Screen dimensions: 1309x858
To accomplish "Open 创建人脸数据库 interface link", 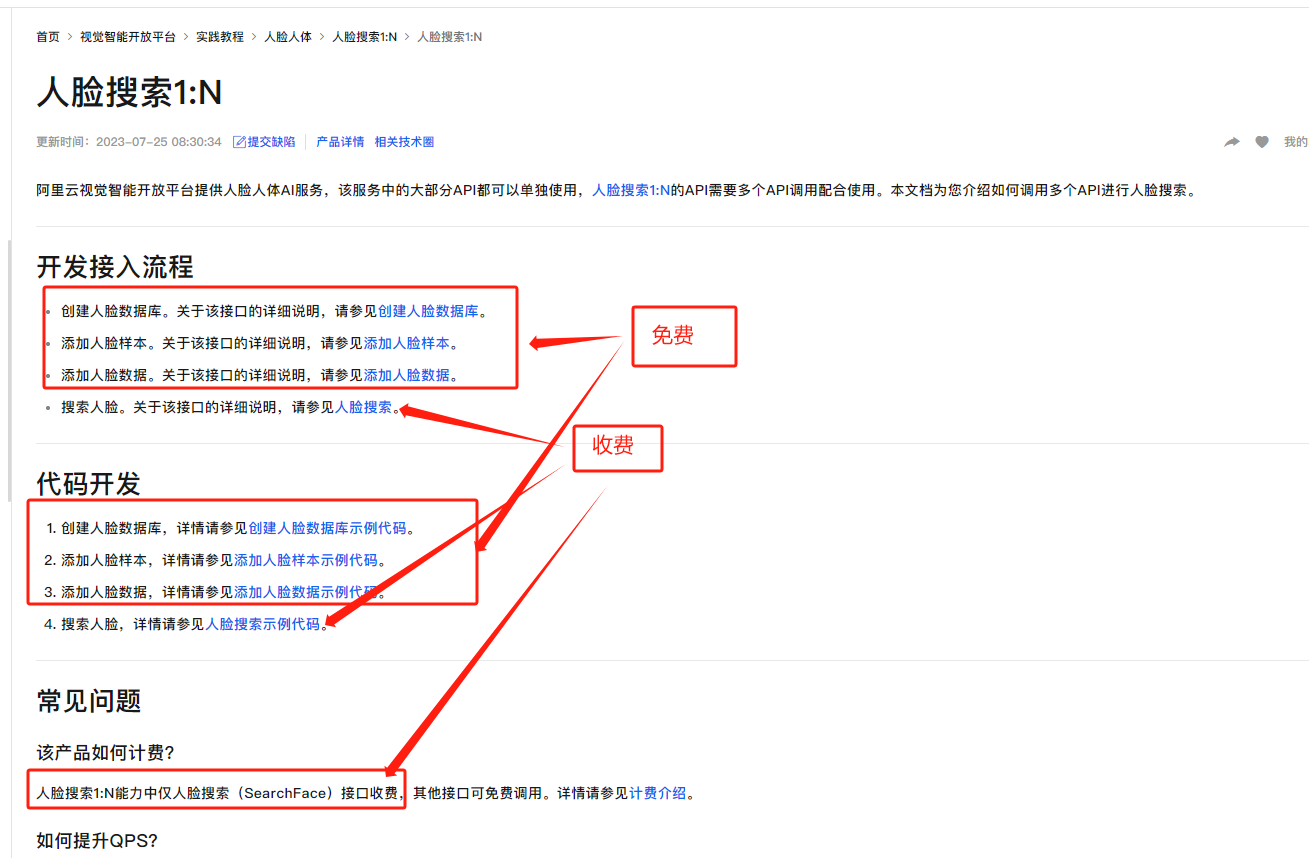I will click(428, 311).
